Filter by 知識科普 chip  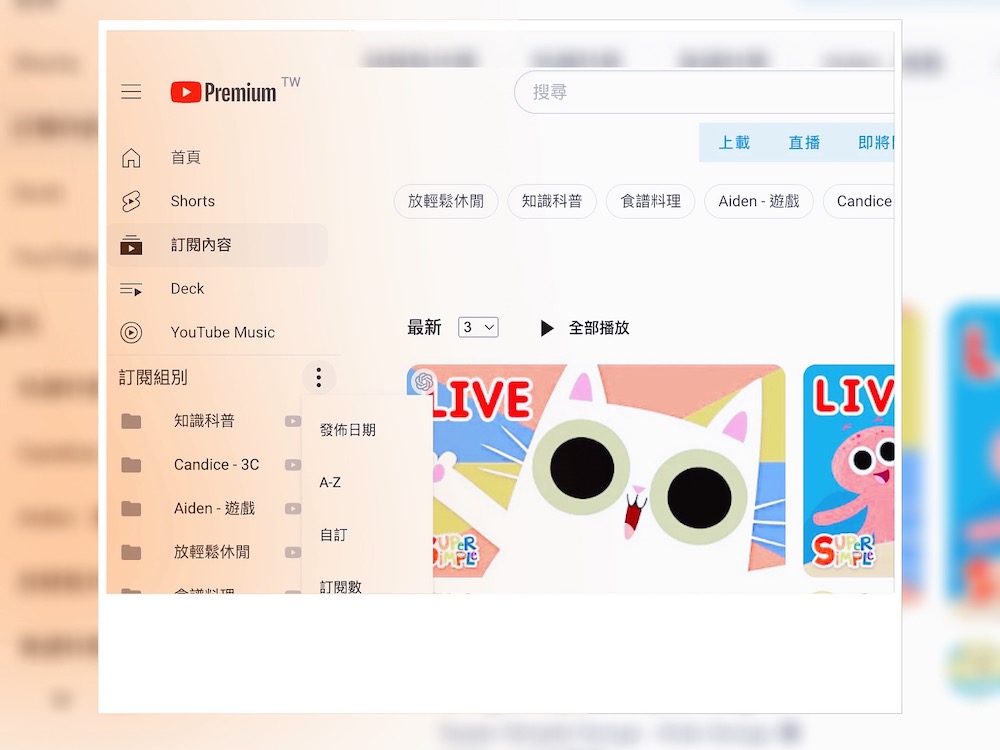[x=552, y=202]
